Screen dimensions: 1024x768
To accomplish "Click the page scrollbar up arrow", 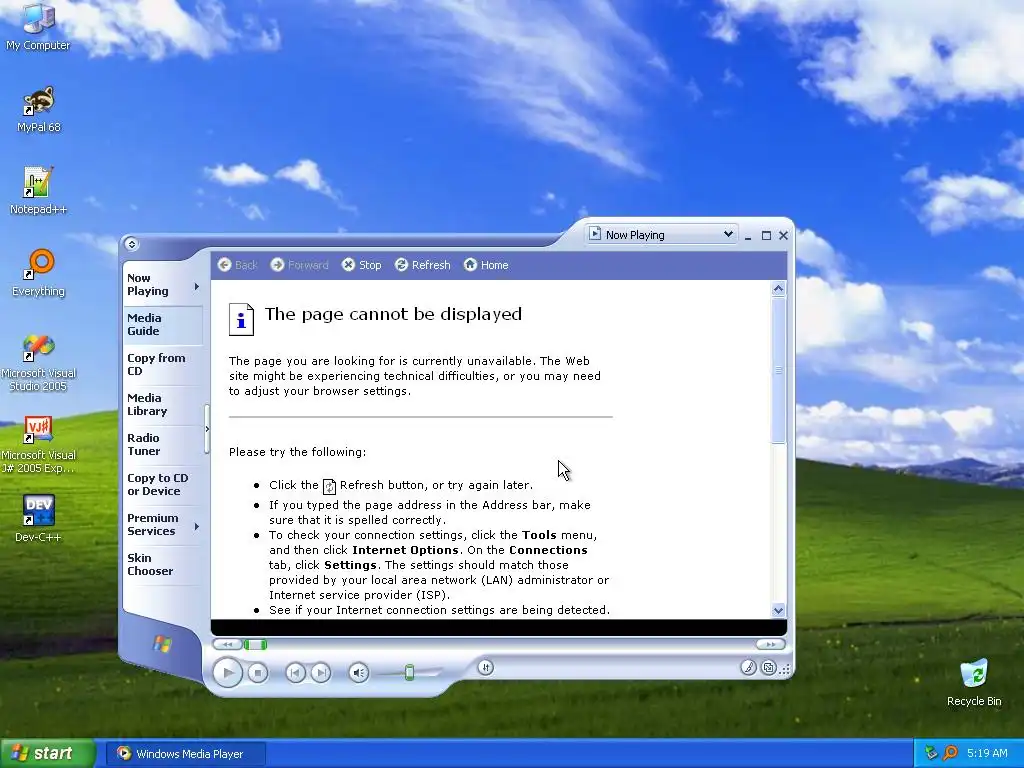I will 778,289.
